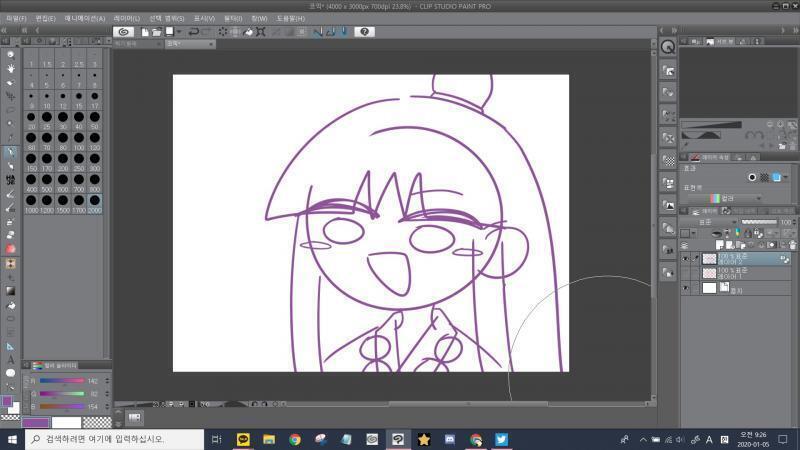The height and width of the screenshot is (450, 800).
Task: Toggle Snap to Ruler
Action: [318, 32]
